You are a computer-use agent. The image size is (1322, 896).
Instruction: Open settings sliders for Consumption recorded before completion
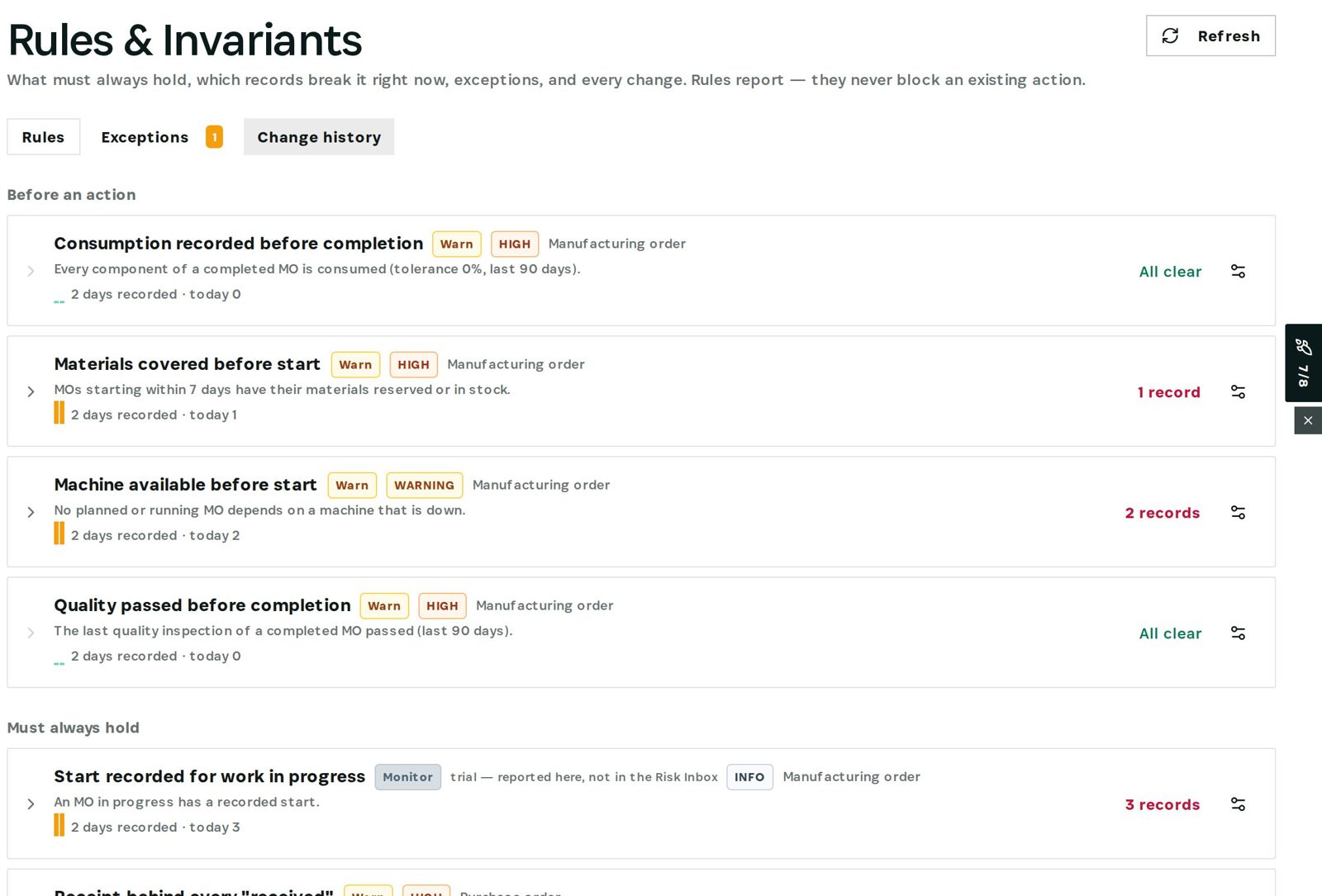point(1238,271)
